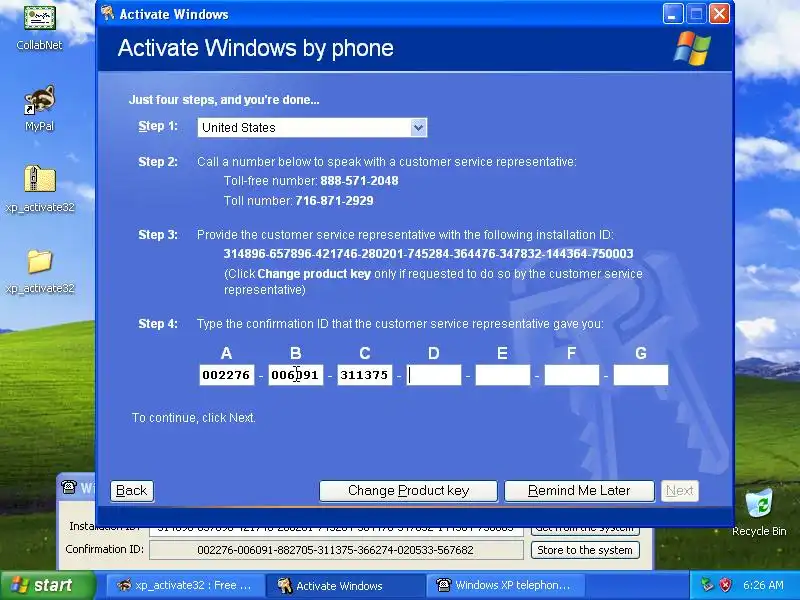The width and height of the screenshot is (800, 600).
Task: Click Change Product key button
Action: pos(408,491)
